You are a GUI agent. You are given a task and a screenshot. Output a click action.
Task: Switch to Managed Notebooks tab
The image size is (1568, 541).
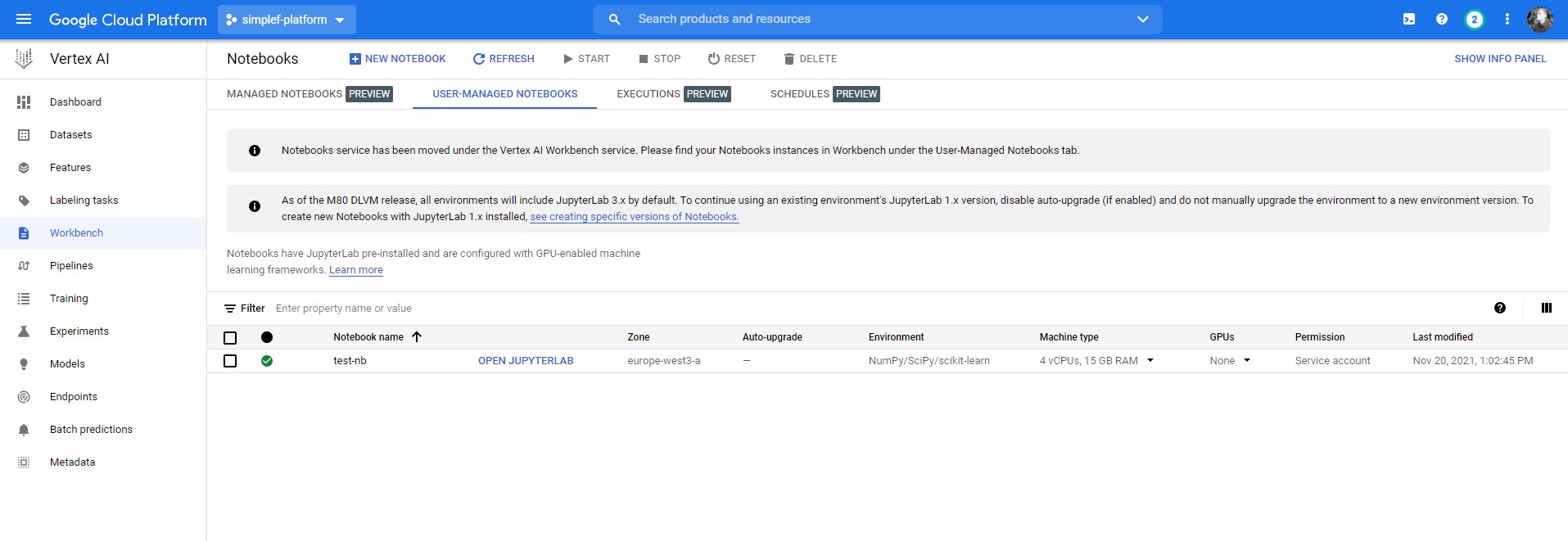coord(310,94)
